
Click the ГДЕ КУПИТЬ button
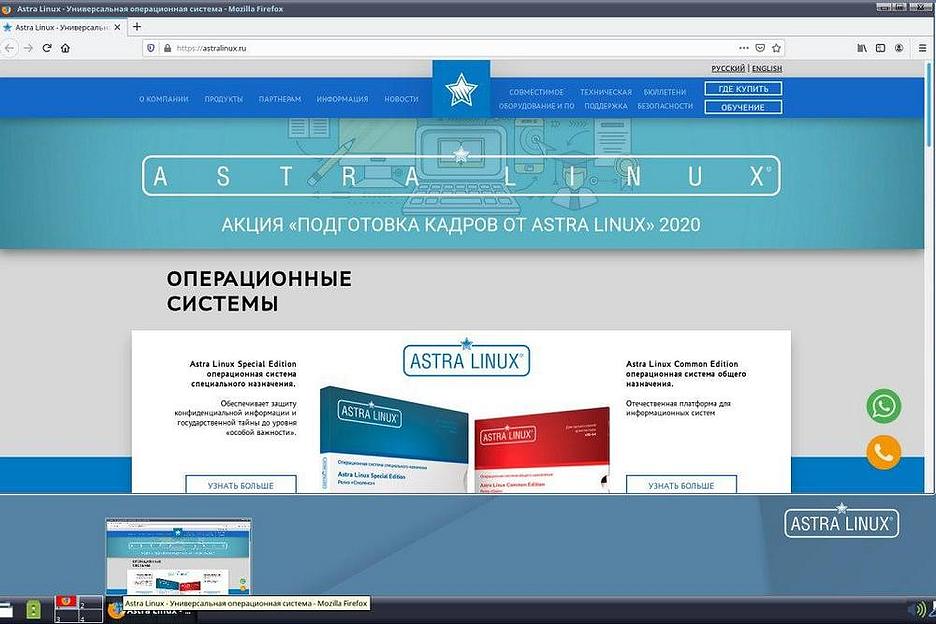point(743,89)
